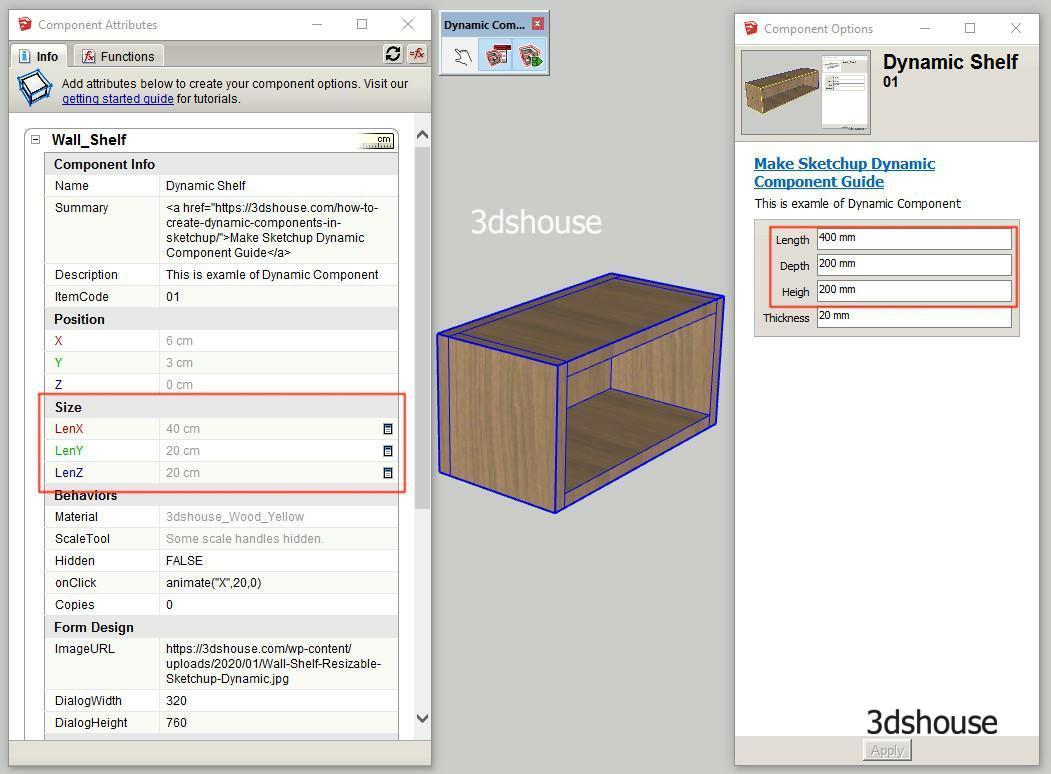Close the Dynamic Components toolbar
This screenshot has width=1051, height=774.
(538, 24)
